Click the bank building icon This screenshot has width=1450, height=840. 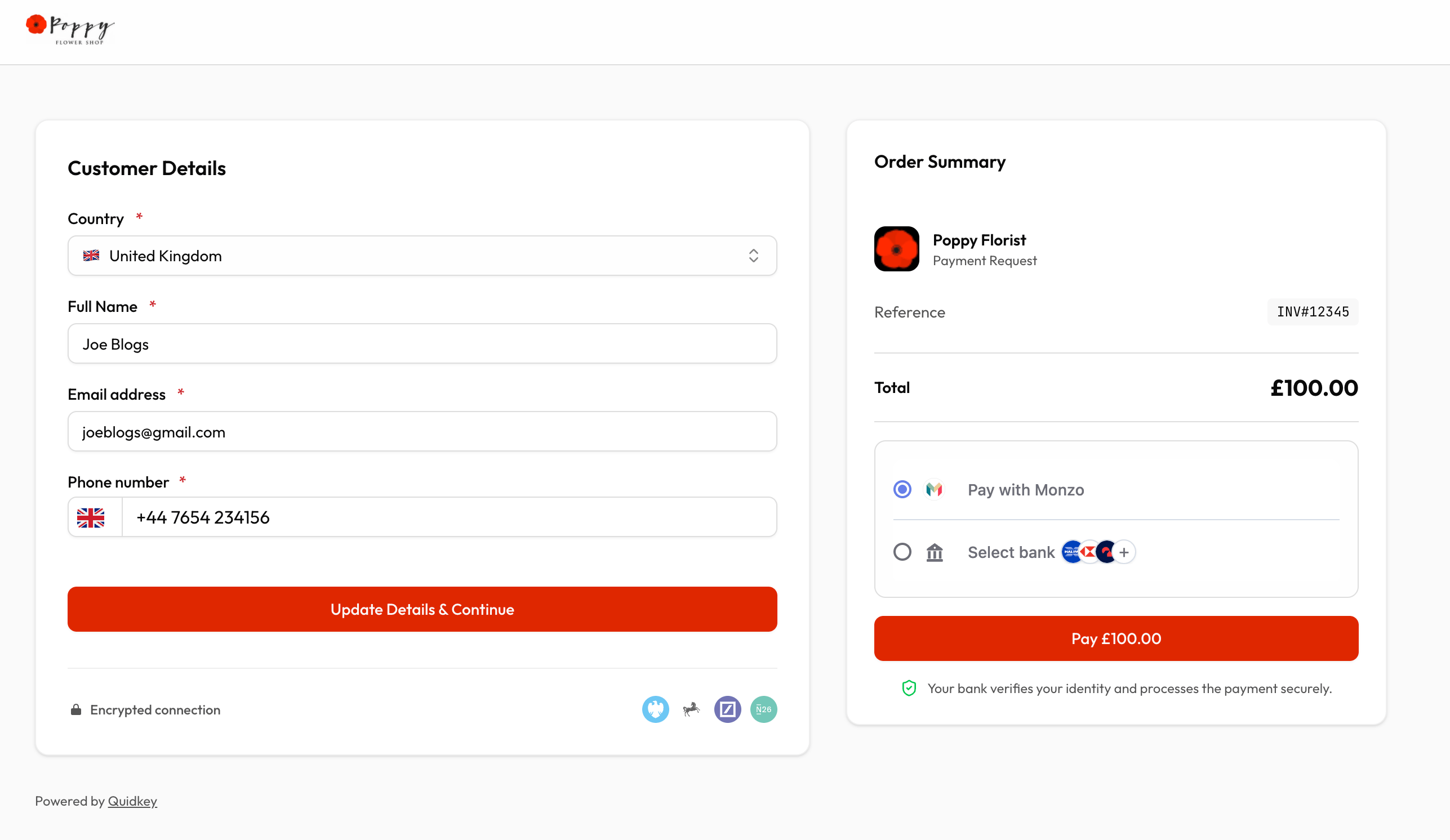[935, 552]
